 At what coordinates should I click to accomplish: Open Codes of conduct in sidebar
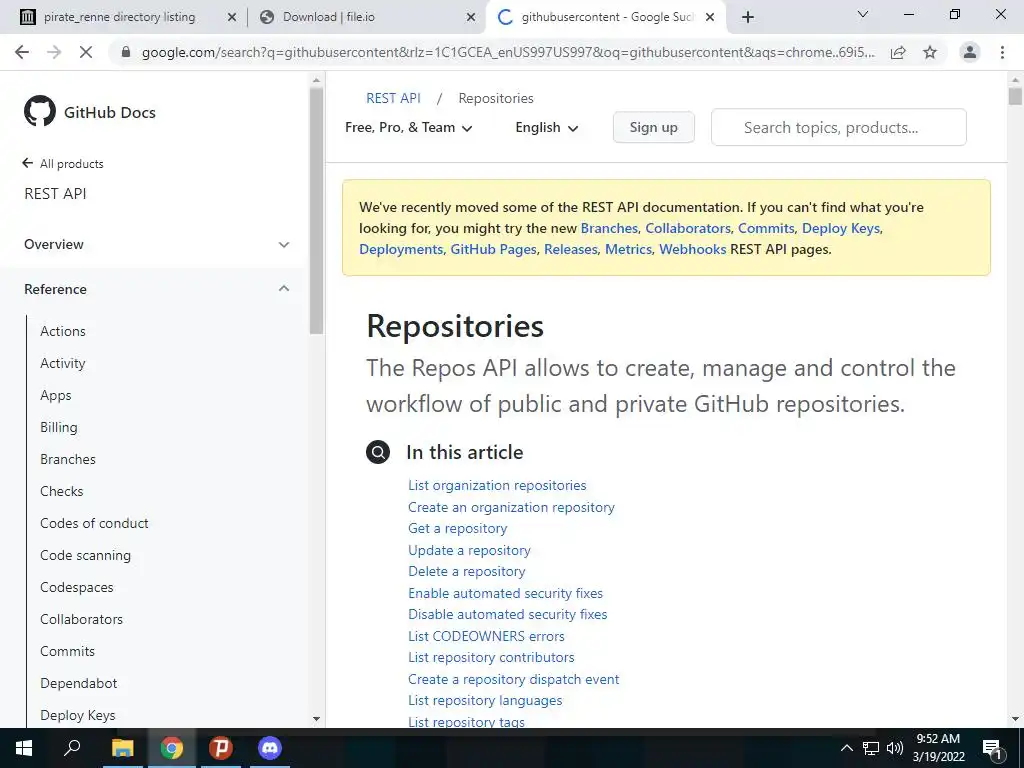94,523
